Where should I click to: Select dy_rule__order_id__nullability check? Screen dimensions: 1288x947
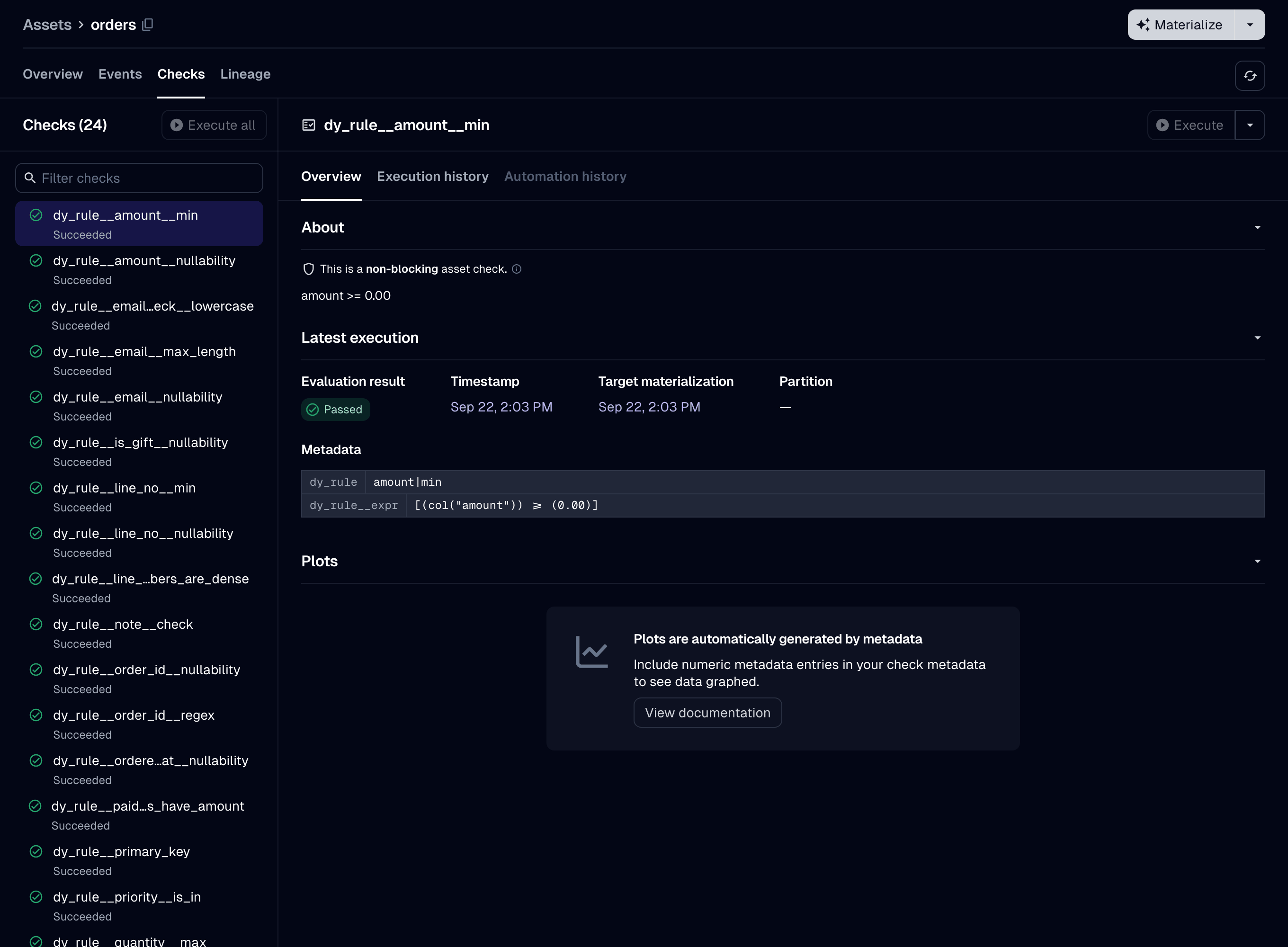(139, 679)
